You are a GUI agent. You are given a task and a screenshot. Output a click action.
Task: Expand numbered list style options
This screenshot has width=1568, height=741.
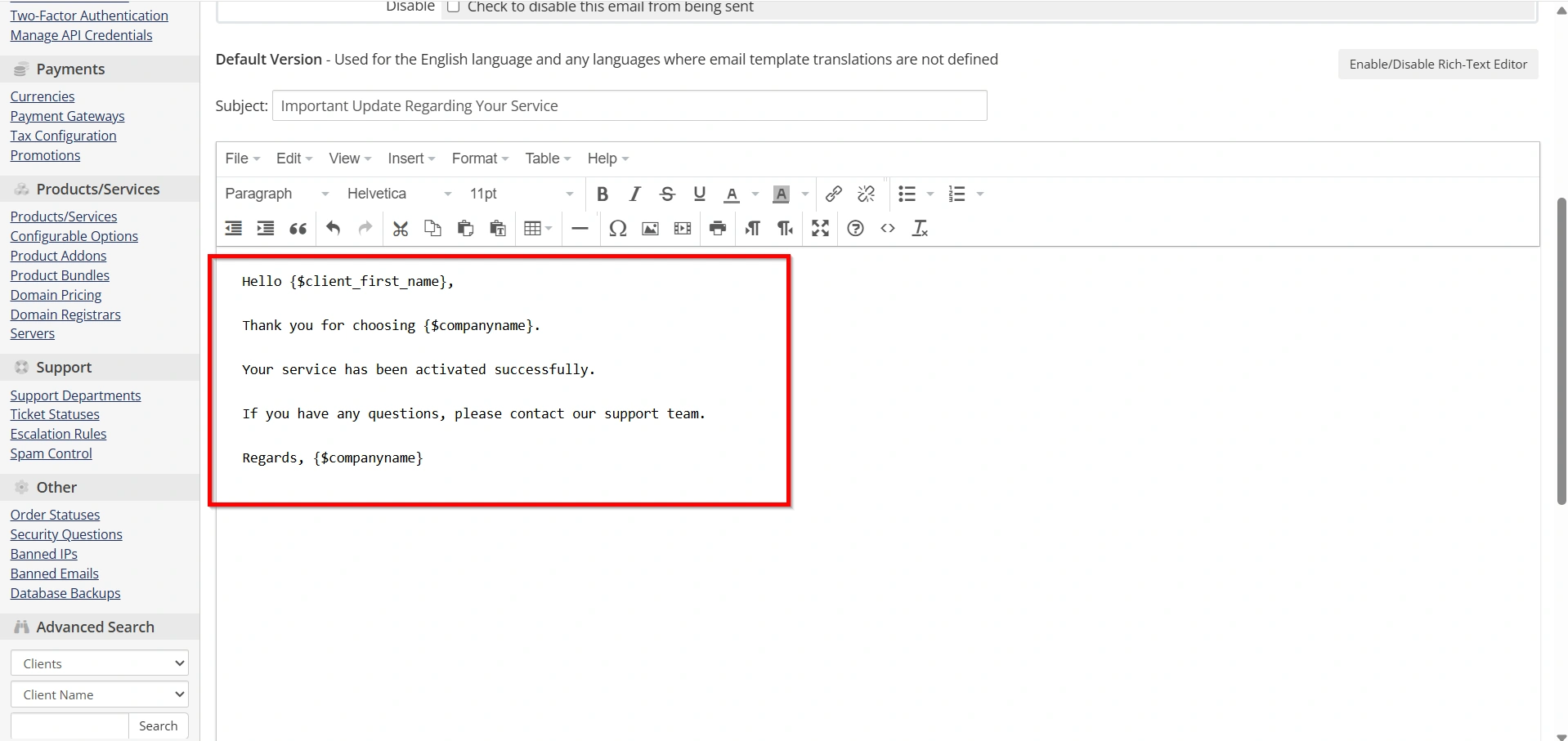point(980,194)
